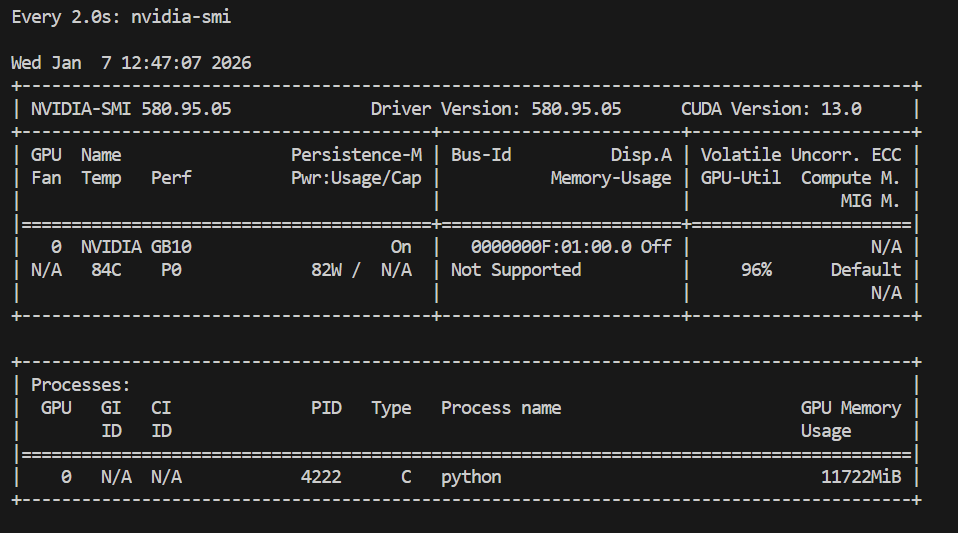Select the 11722MiB GPU memory usage

tap(861, 477)
